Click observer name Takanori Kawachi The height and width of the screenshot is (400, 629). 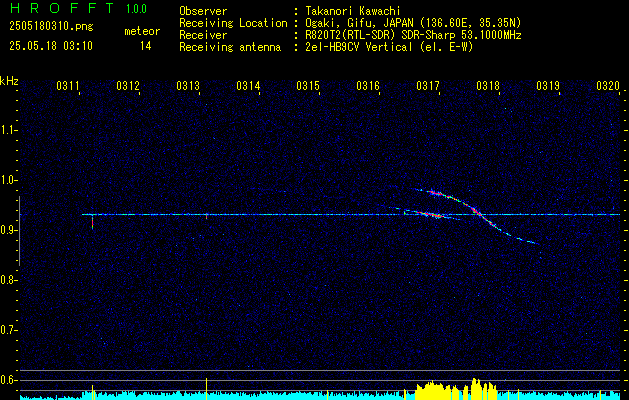pos(353,11)
